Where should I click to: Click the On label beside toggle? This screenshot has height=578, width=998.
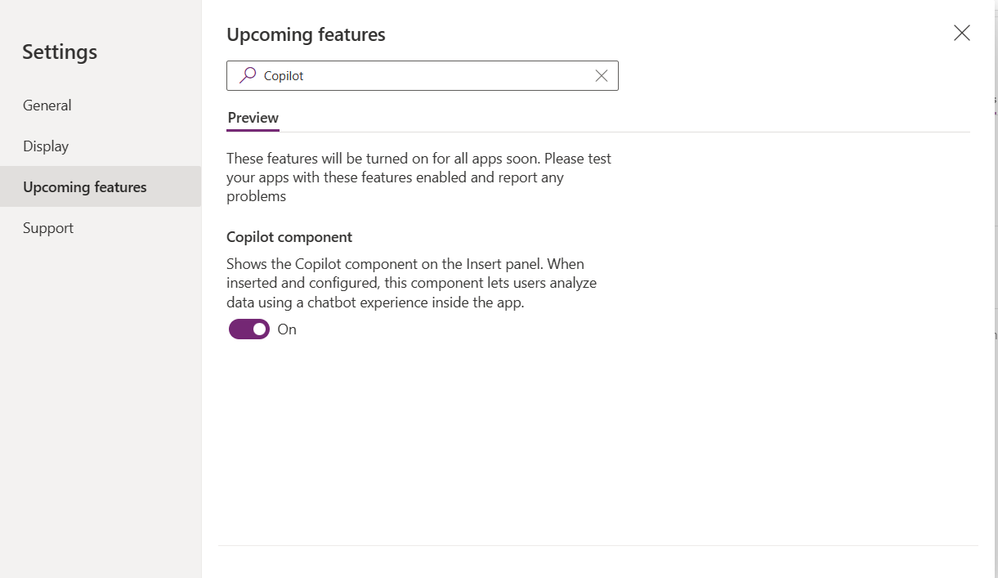pos(287,329)
